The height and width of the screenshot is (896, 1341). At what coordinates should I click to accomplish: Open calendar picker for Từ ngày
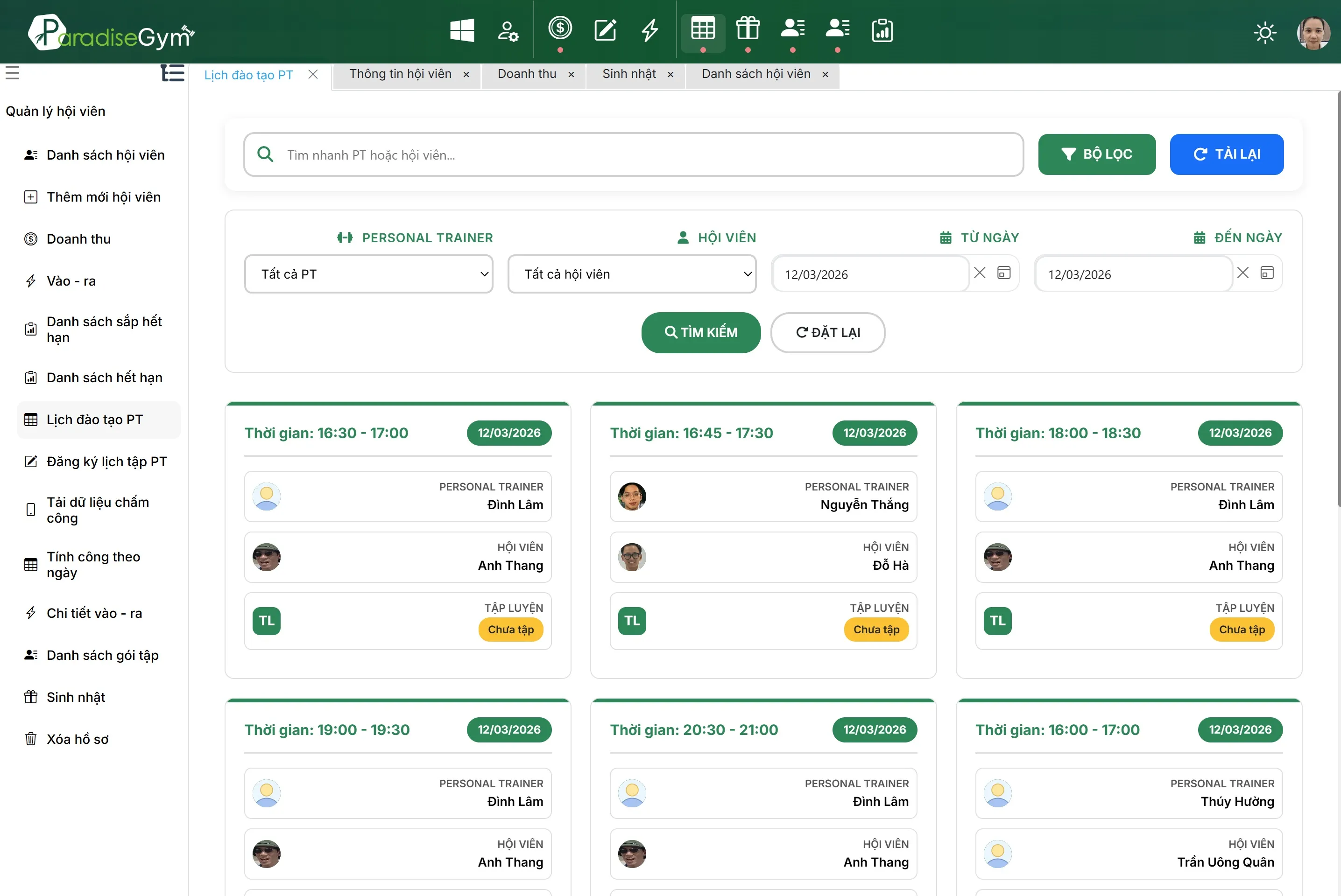pos(1004,273)
